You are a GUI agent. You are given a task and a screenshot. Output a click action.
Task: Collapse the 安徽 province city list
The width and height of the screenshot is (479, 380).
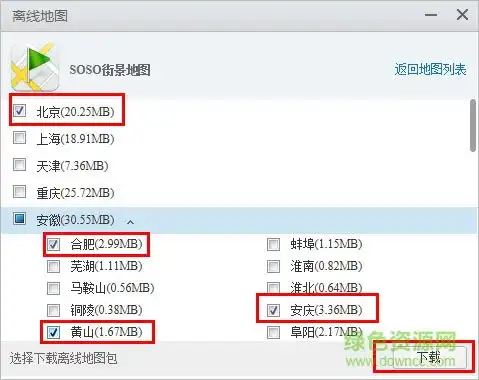click(x=131, y=222)
